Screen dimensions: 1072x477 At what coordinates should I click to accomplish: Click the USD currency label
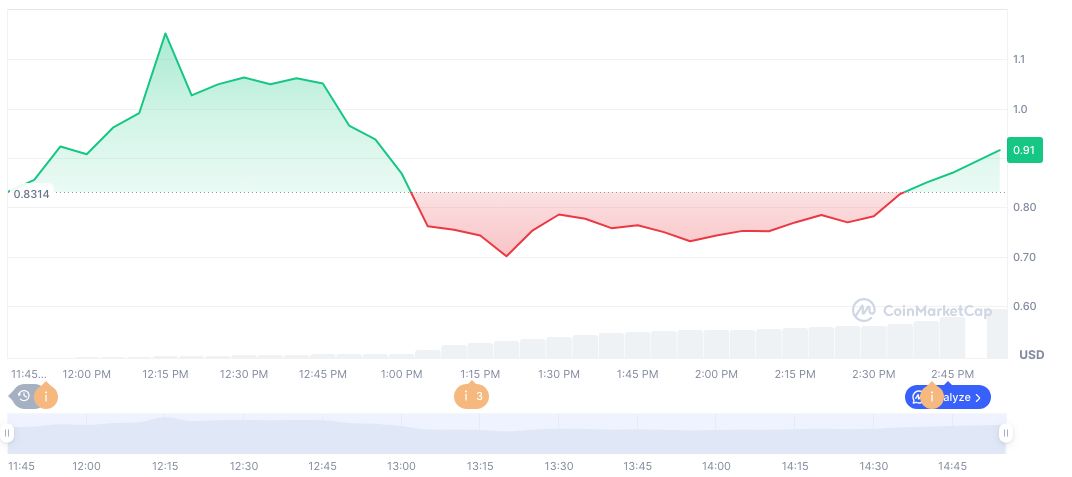point(1031,355)
